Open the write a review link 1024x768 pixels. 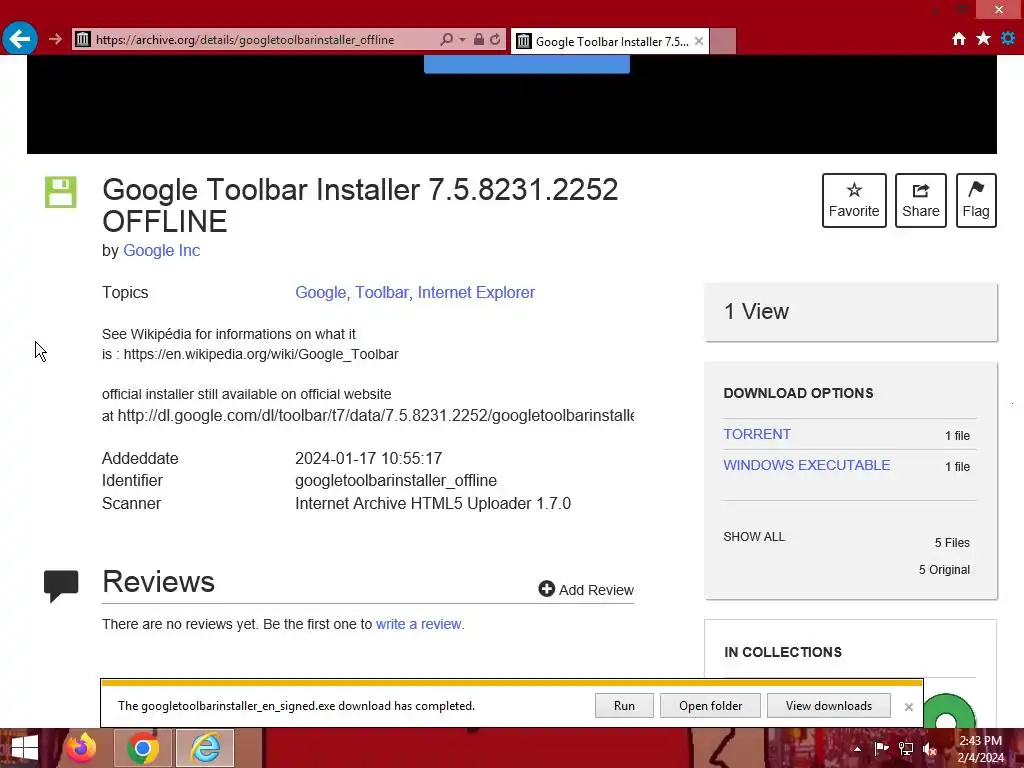point(419,624)
